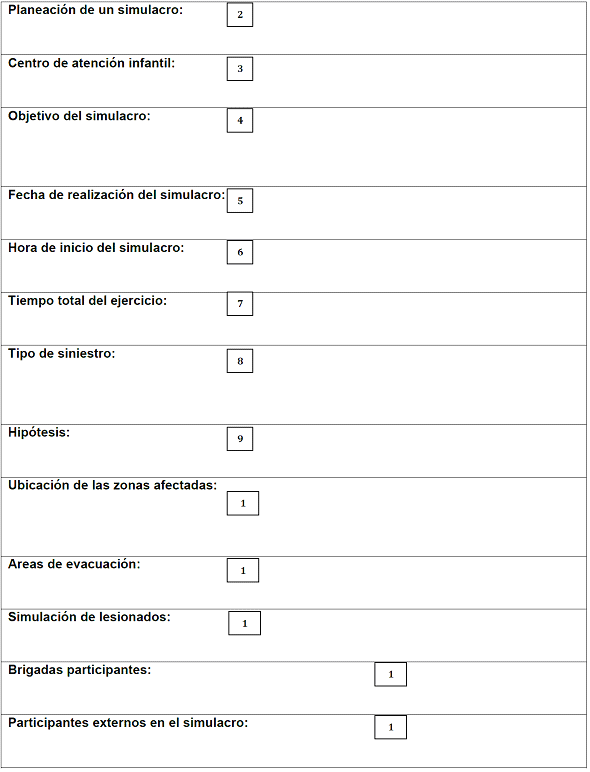Click the 'Planeación de un simulacro:' label
This screenshot has height=772, width=590.
pos(95,10)
